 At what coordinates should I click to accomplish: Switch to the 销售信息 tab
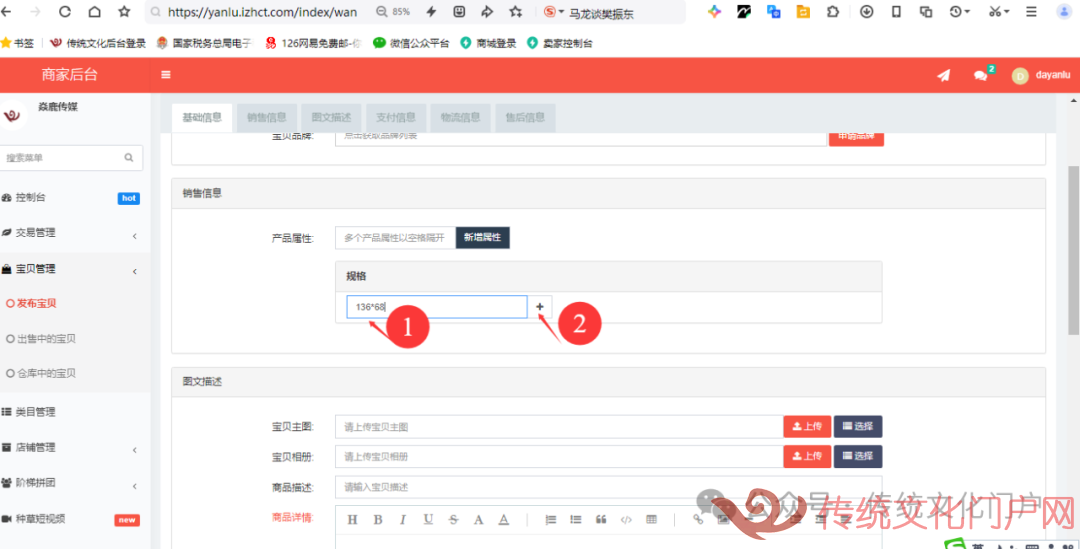point(267,118)
